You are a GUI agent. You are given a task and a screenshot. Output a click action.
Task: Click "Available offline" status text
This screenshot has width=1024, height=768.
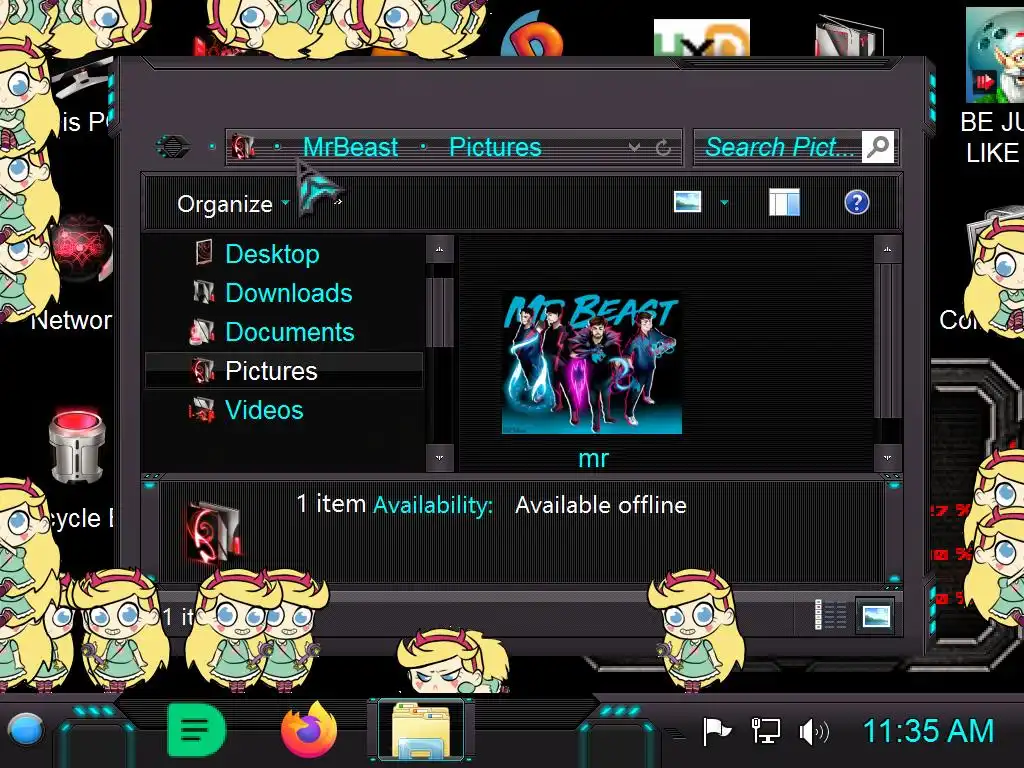[x=601, y=505]
